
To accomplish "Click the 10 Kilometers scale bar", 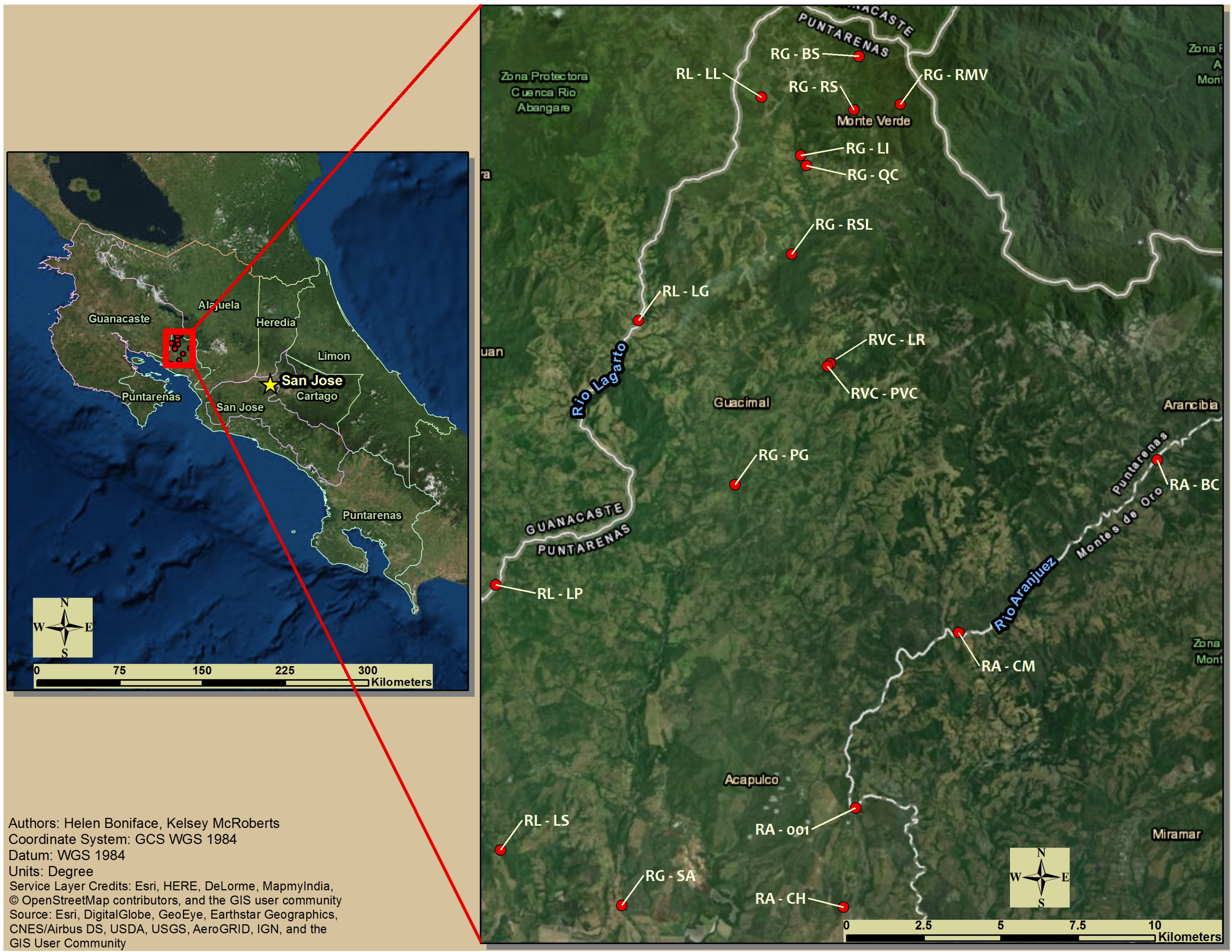I will pos(1000,937).
